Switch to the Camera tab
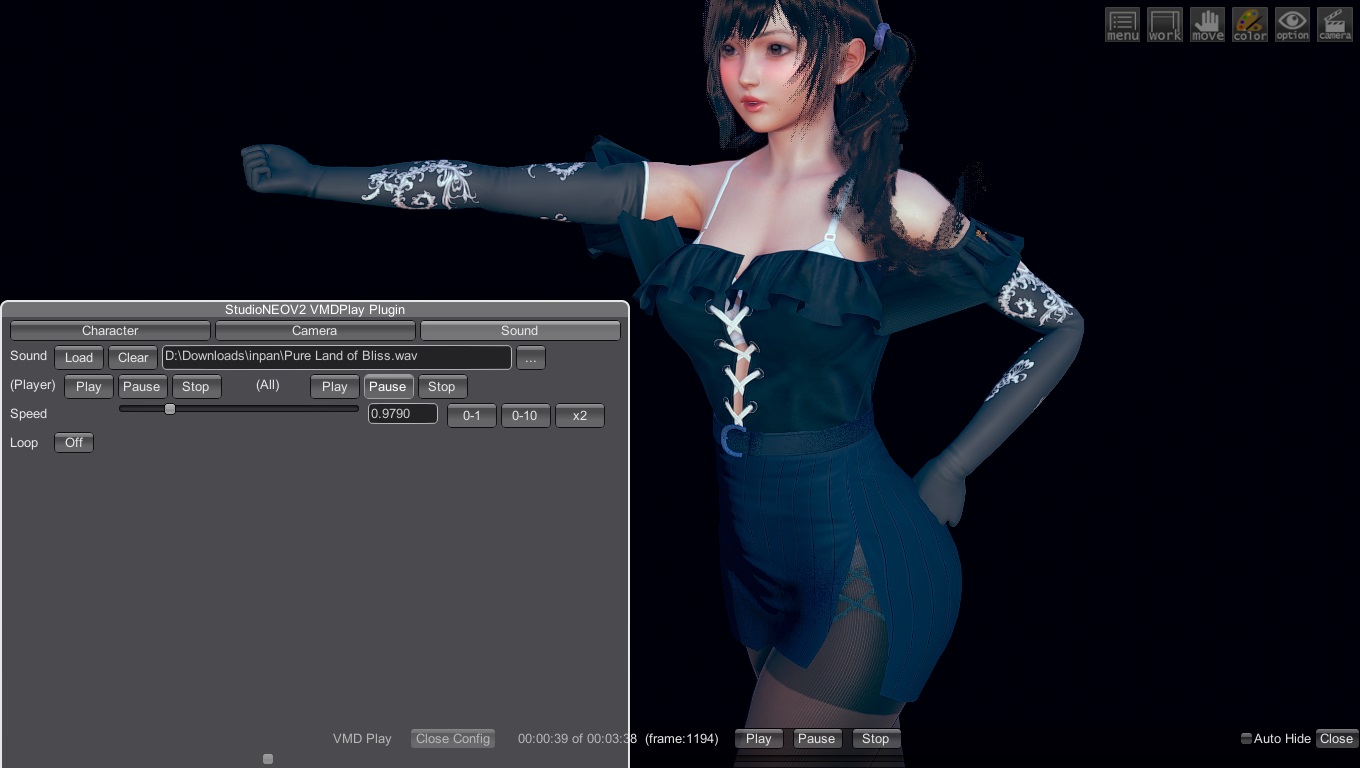Viewport: 1360px width, 768px height. click(x=314, y=330)
